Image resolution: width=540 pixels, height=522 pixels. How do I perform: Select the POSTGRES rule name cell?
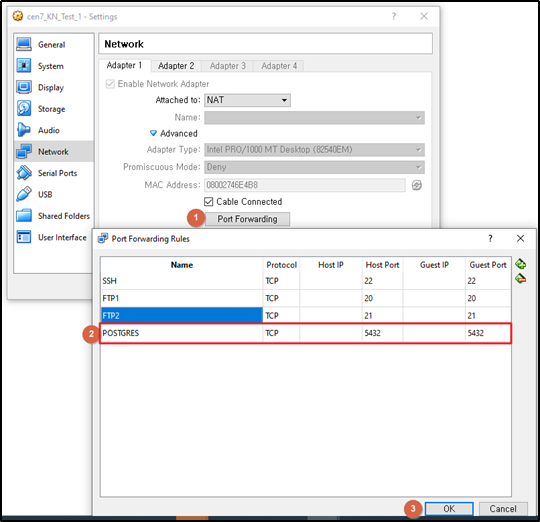(x=181, y=333)
